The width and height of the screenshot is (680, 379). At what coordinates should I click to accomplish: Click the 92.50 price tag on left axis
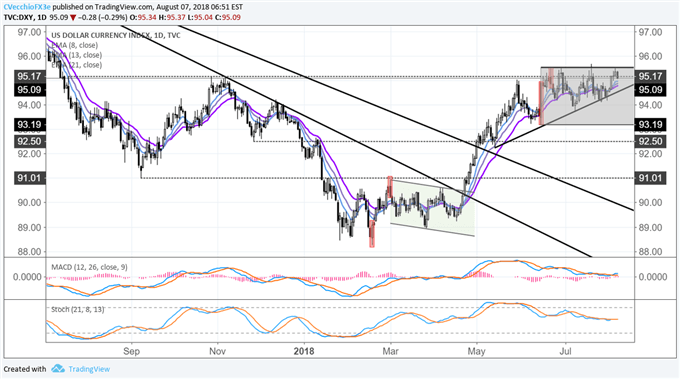pyautogui.click(x=29, y=141)
